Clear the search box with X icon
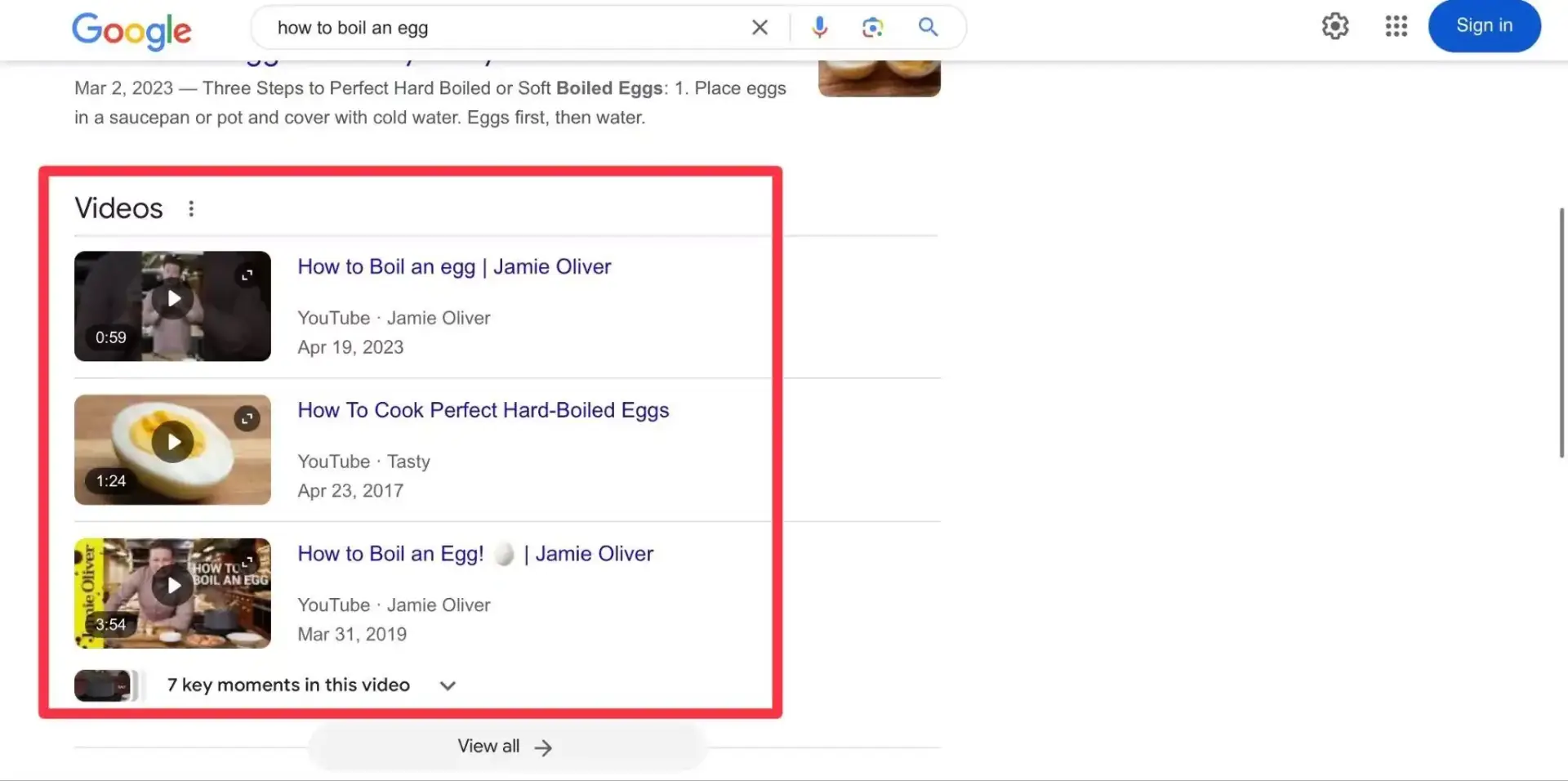The image size is (1568, 781). point(759,28)
